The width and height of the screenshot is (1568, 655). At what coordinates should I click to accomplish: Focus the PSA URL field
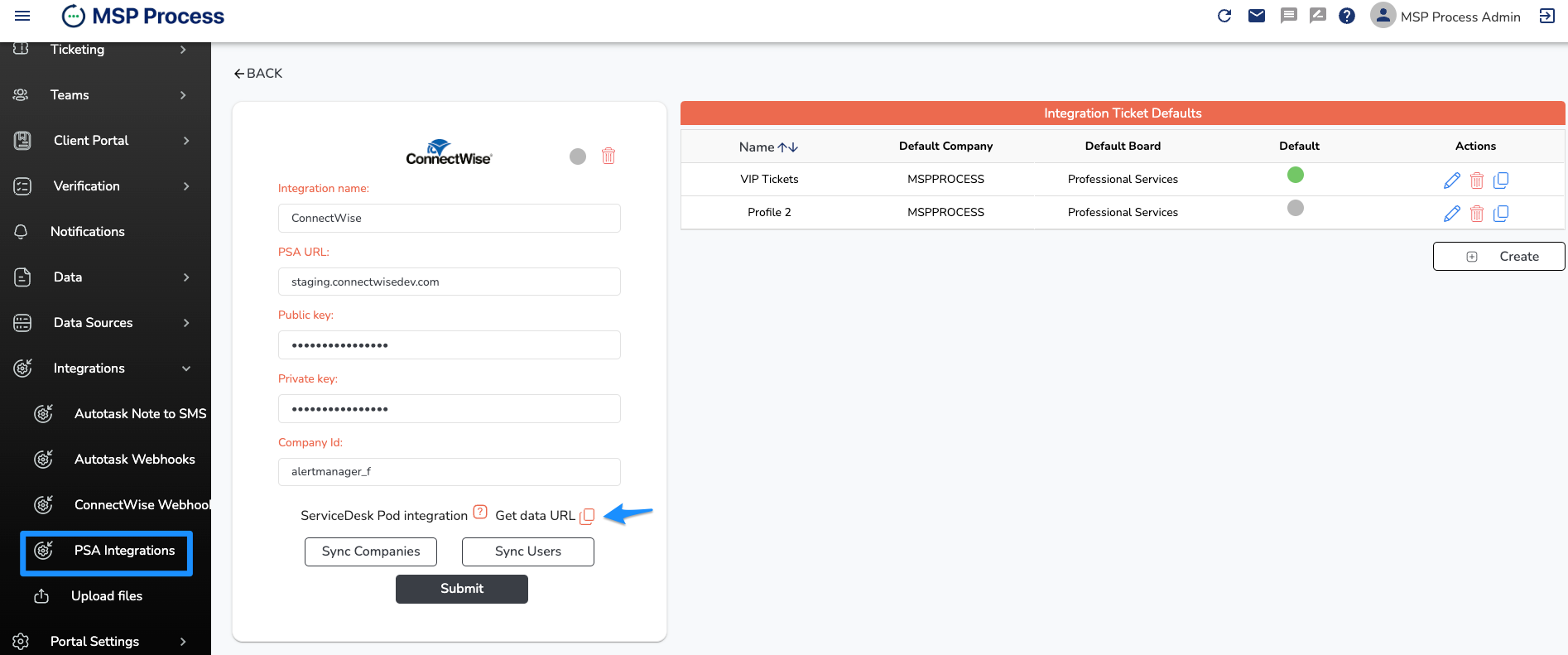[450, 282]
